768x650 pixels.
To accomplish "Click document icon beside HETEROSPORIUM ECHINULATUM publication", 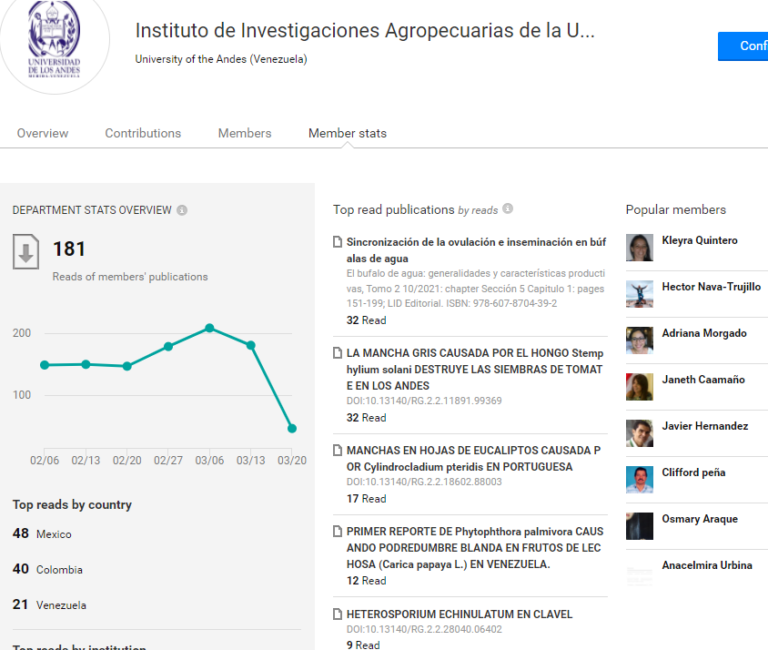I will [337, 614].
